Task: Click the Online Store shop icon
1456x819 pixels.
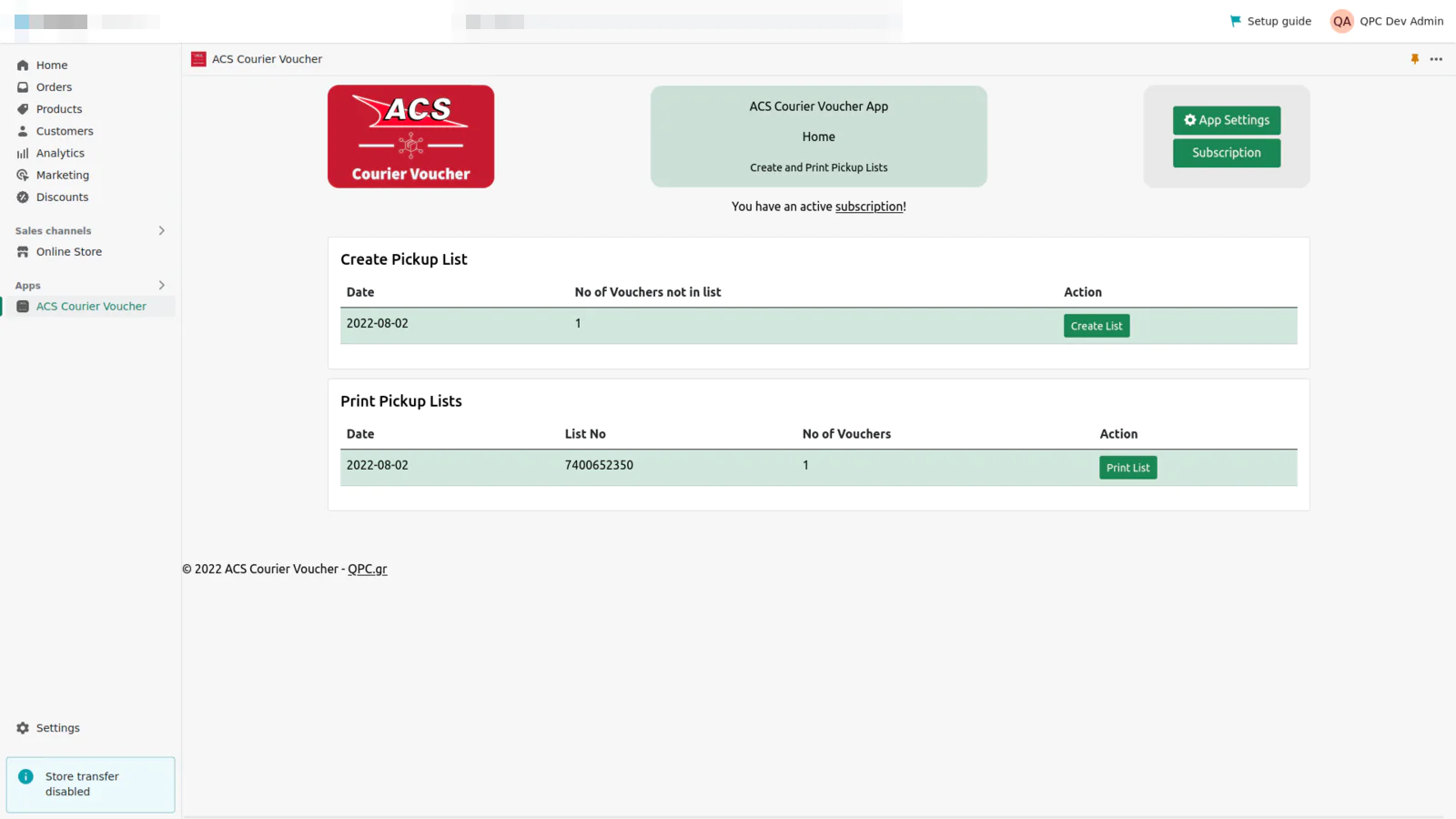Action: tap(23, 252)
